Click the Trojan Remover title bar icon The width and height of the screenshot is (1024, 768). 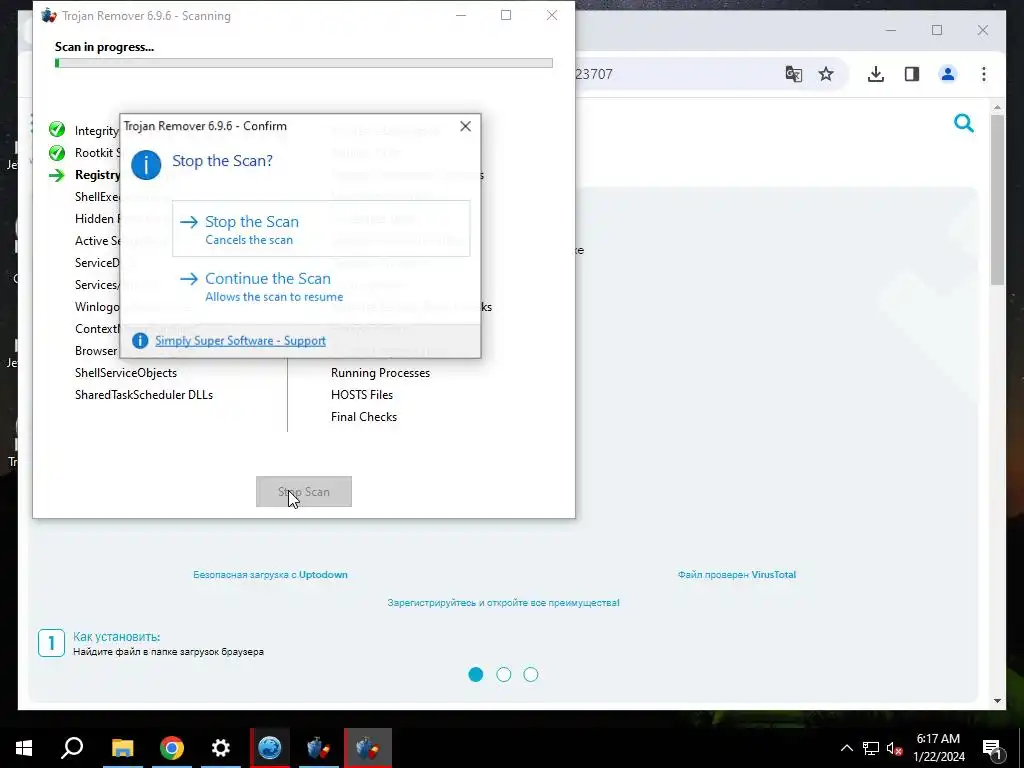(49, 16)
